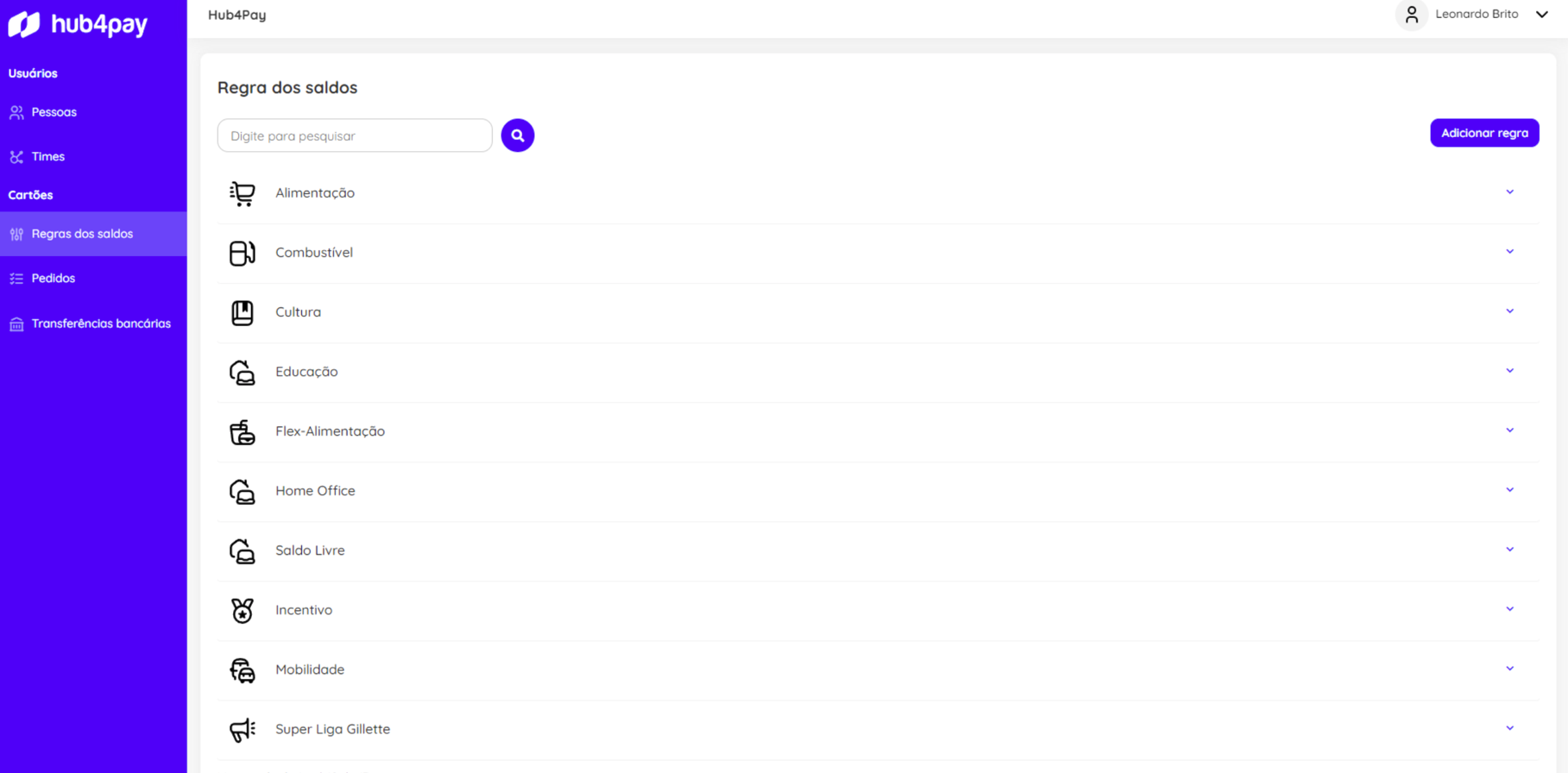Go to Pedidos menu item
Viewport: 1568px width, 773px height.
pos(53,278)
